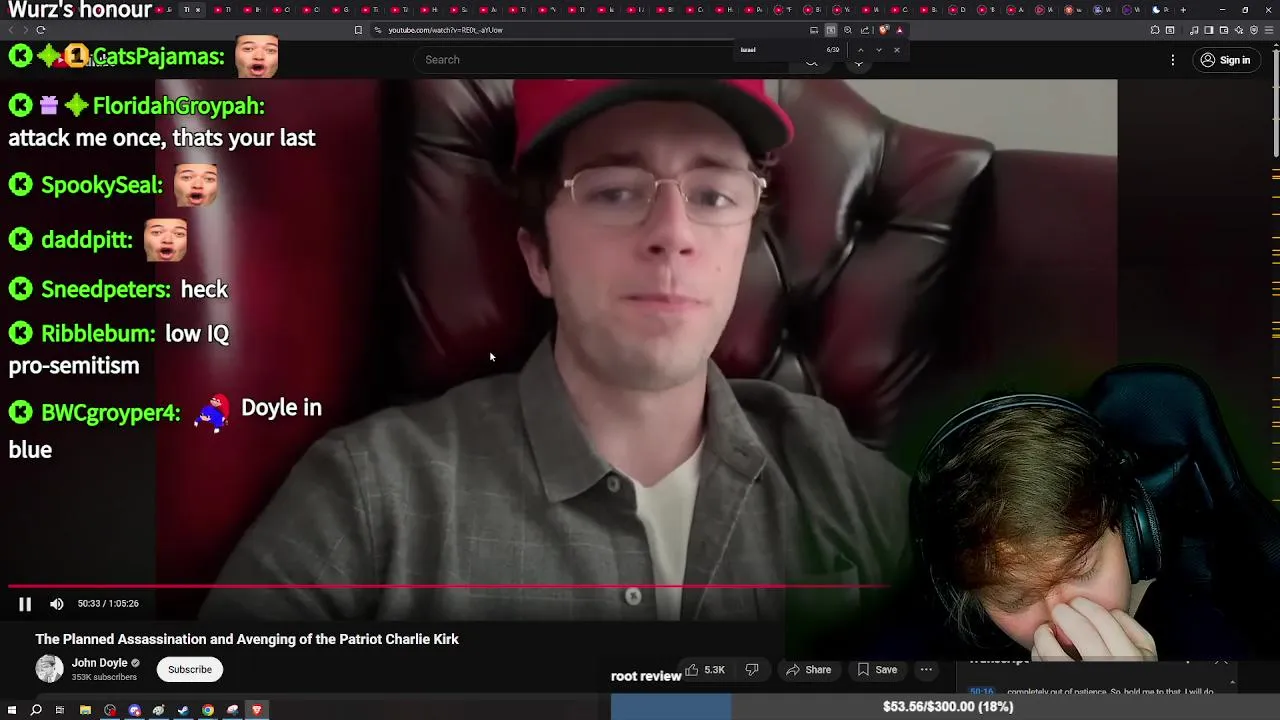Screen dimensions: 1280x720
Task: Click the red video progress bar
Action: coord(447,586)
